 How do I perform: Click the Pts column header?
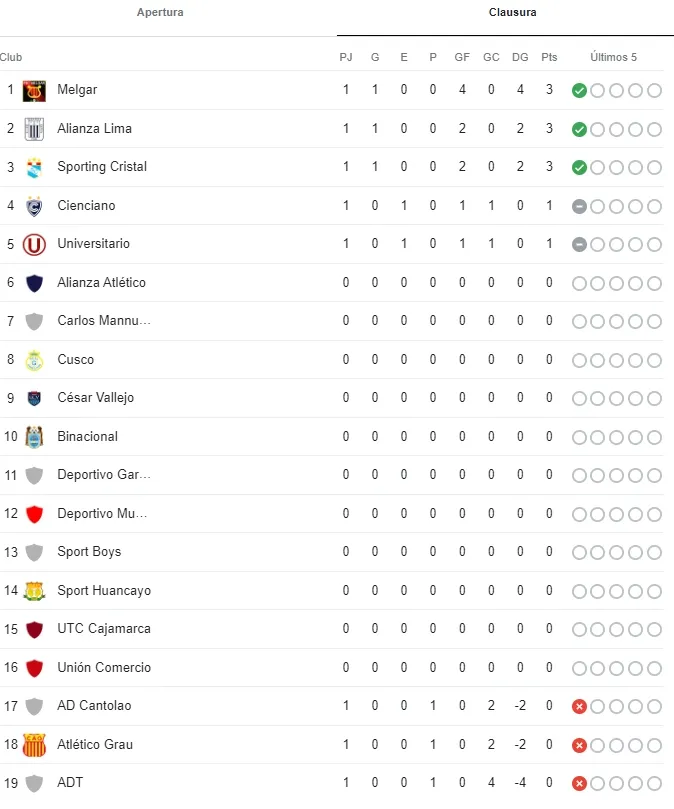click(549, 57)
